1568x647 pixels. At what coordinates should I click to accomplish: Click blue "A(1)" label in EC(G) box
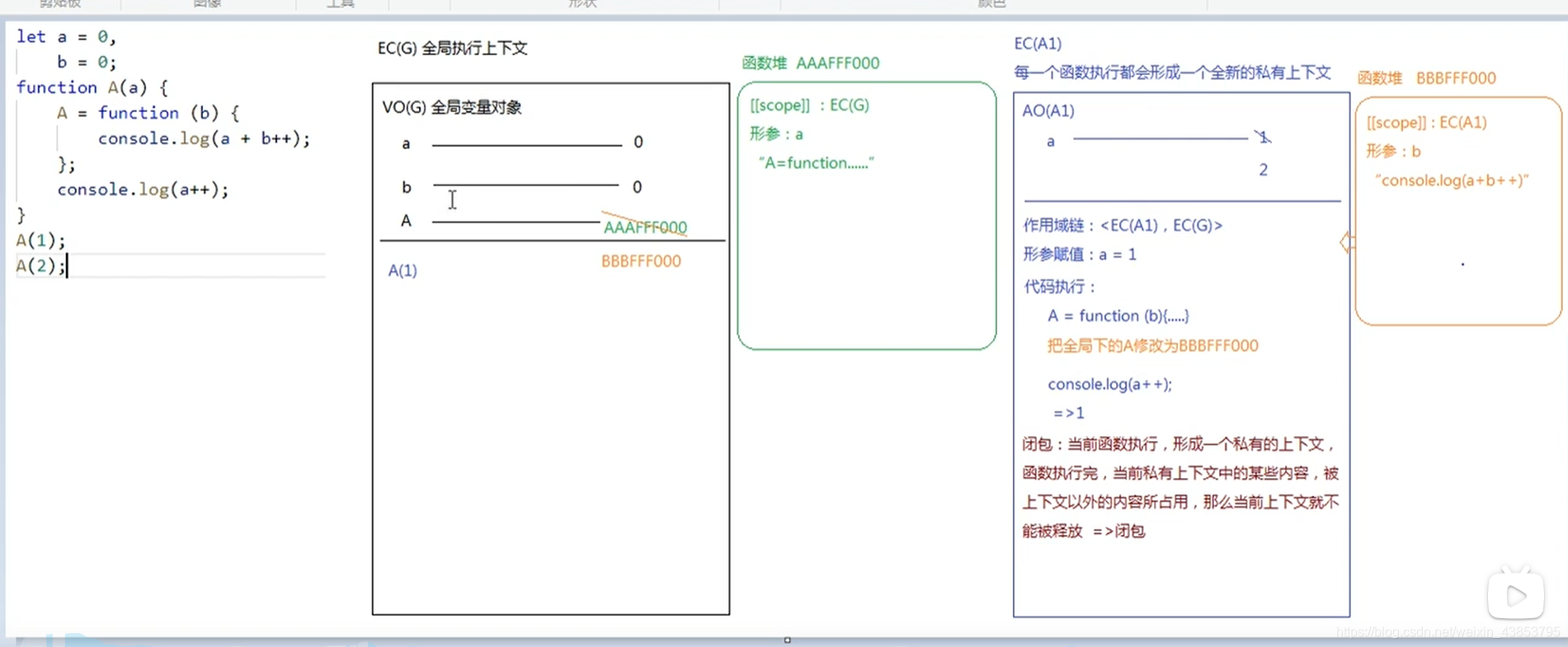point(403,270)
